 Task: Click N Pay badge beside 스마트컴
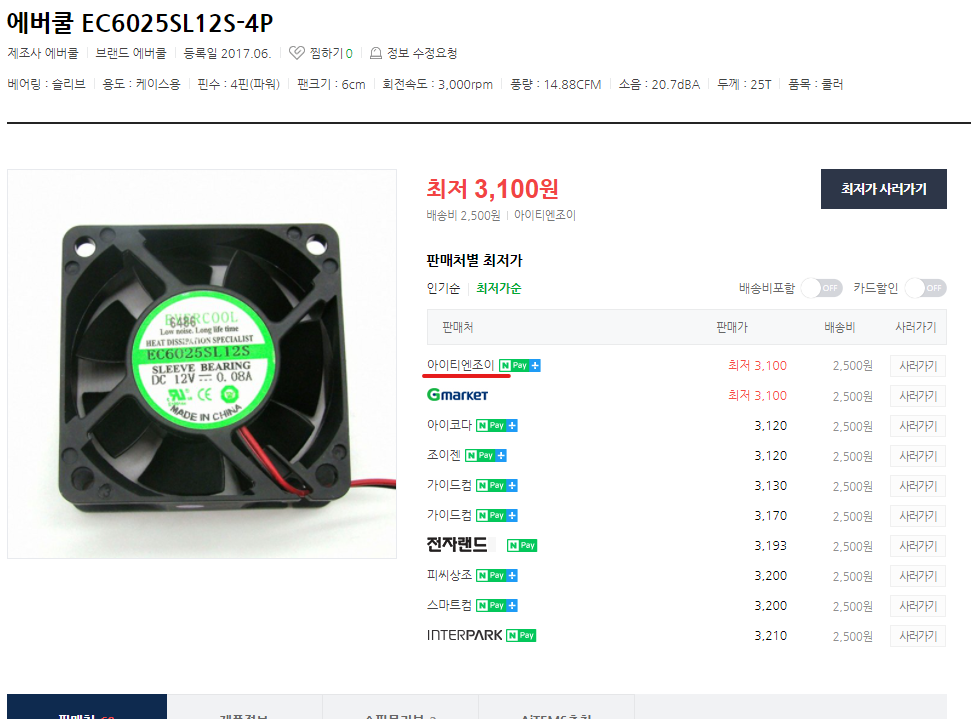[497, 605]
